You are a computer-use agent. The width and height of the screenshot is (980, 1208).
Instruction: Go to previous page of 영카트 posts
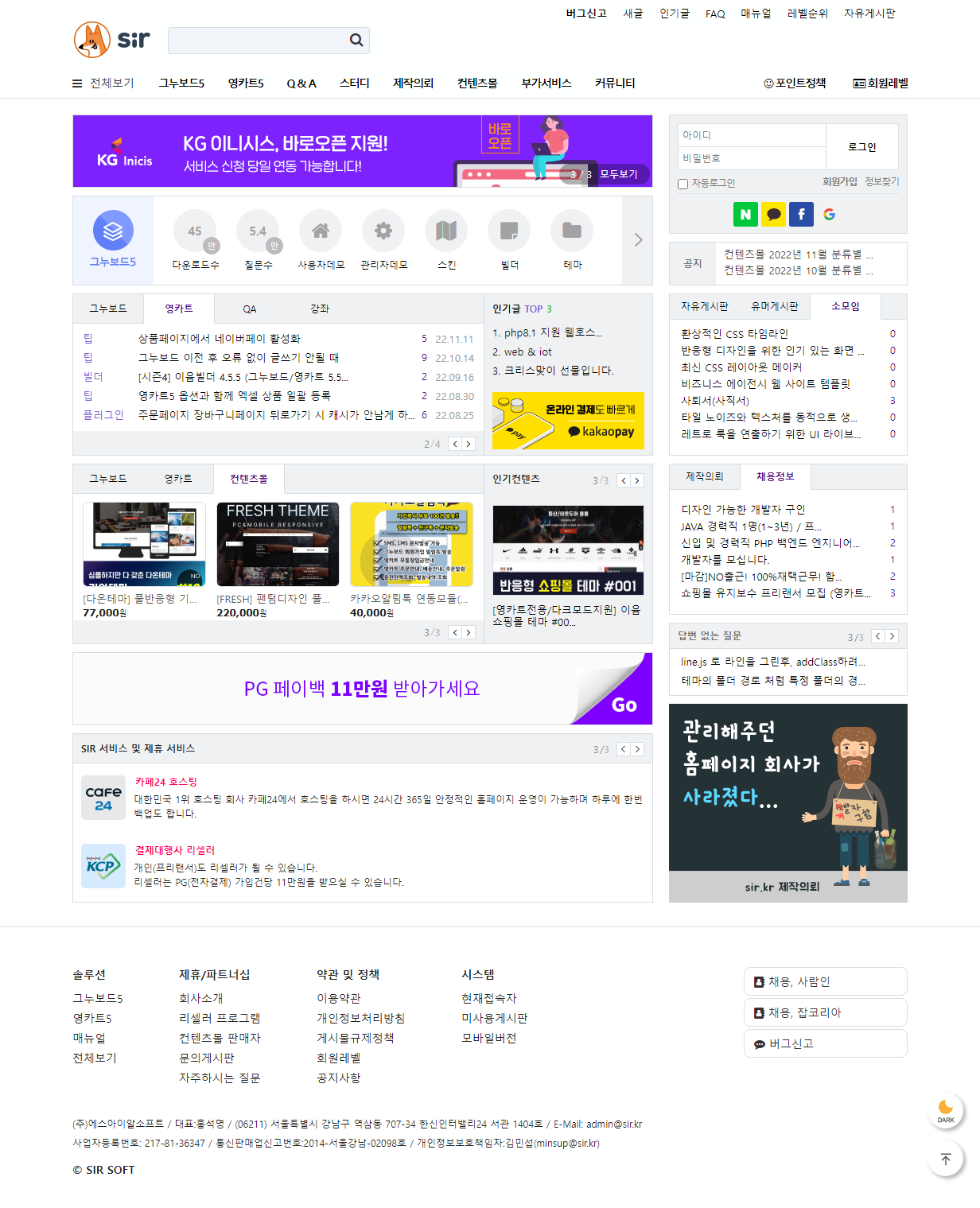[x=455, y=444]
